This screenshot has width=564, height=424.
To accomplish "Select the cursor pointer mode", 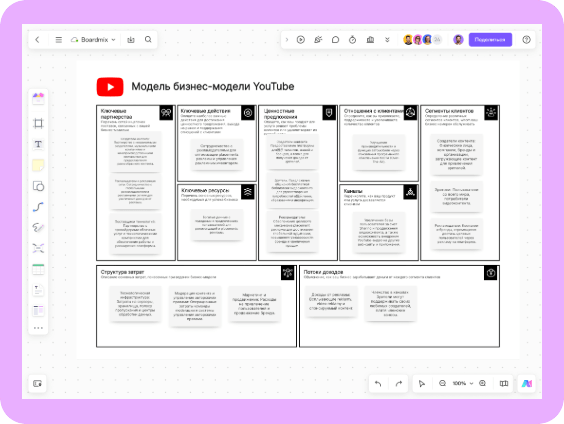I will pyautogui.click(x=422, y=383).
